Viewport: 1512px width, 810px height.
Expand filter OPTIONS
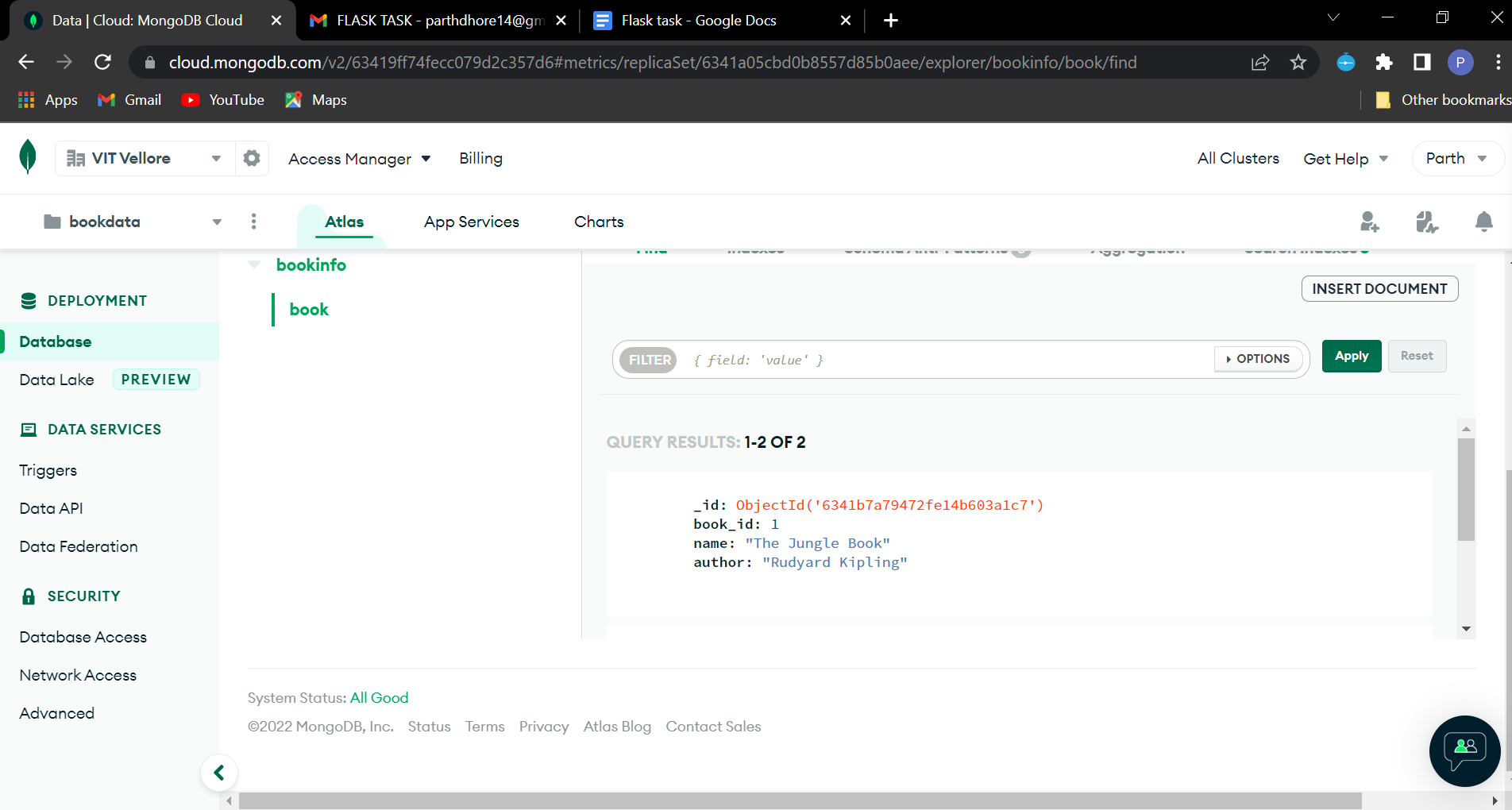coord(1258,359)
